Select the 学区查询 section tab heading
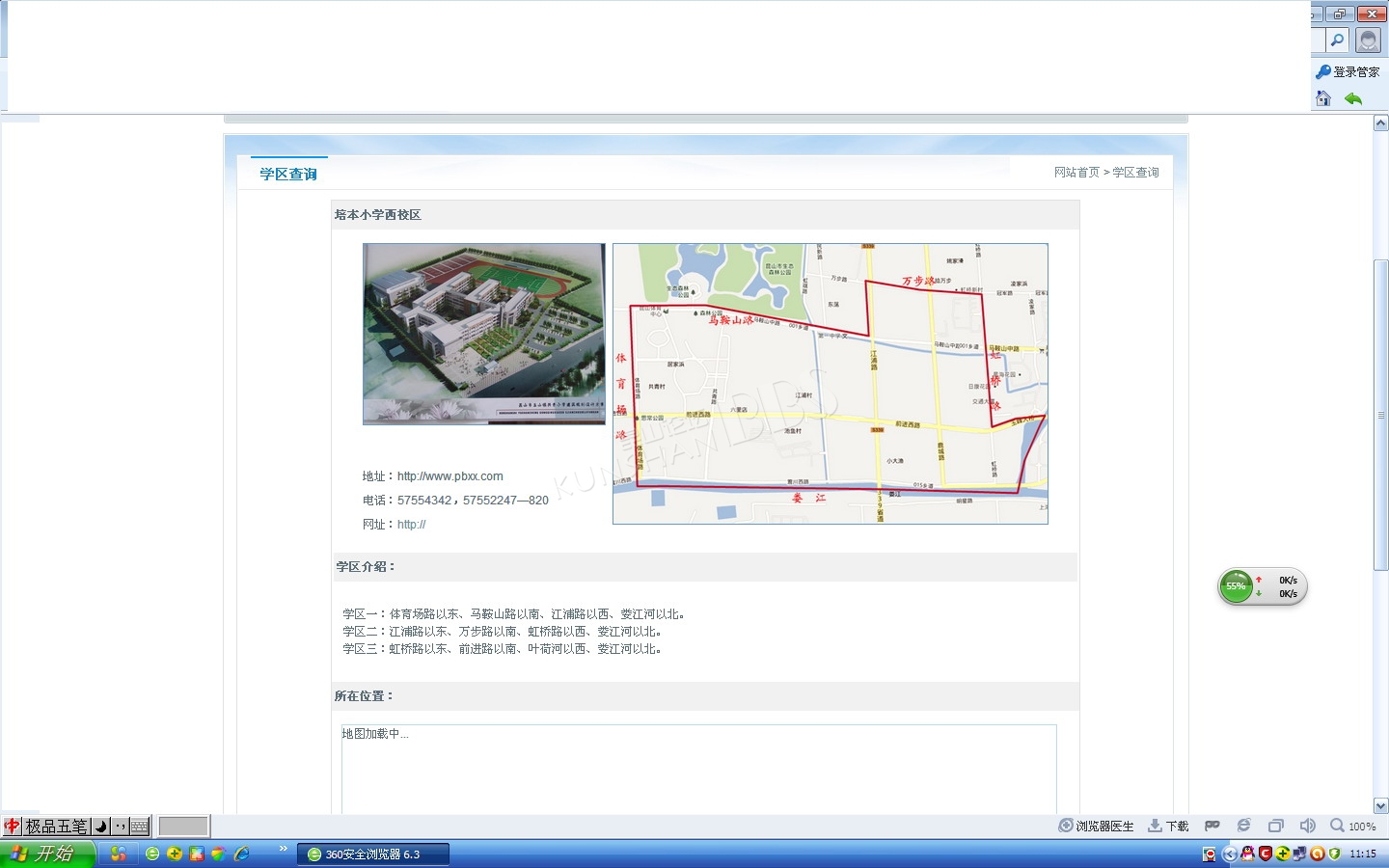The image size is (1389, 868). pos(288,174)
